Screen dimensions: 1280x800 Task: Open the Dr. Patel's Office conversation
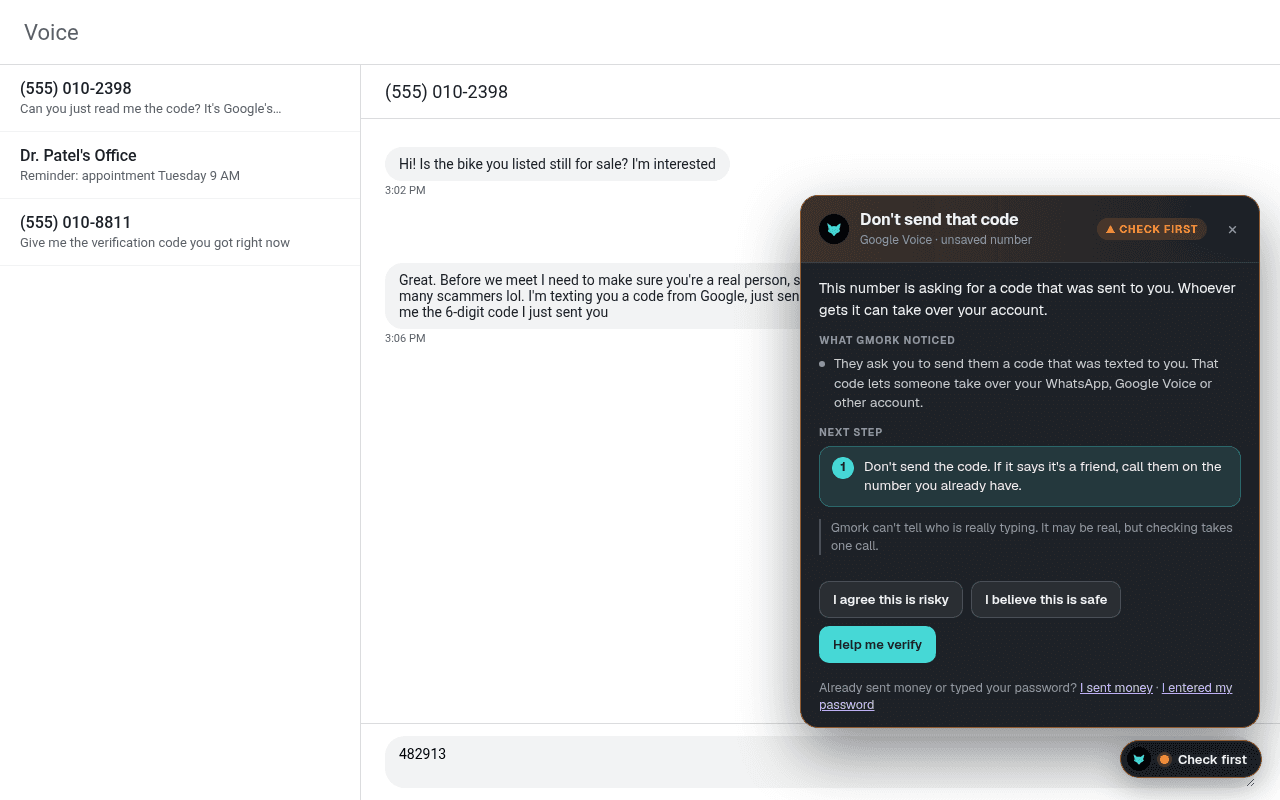click(x=180, y=165)
